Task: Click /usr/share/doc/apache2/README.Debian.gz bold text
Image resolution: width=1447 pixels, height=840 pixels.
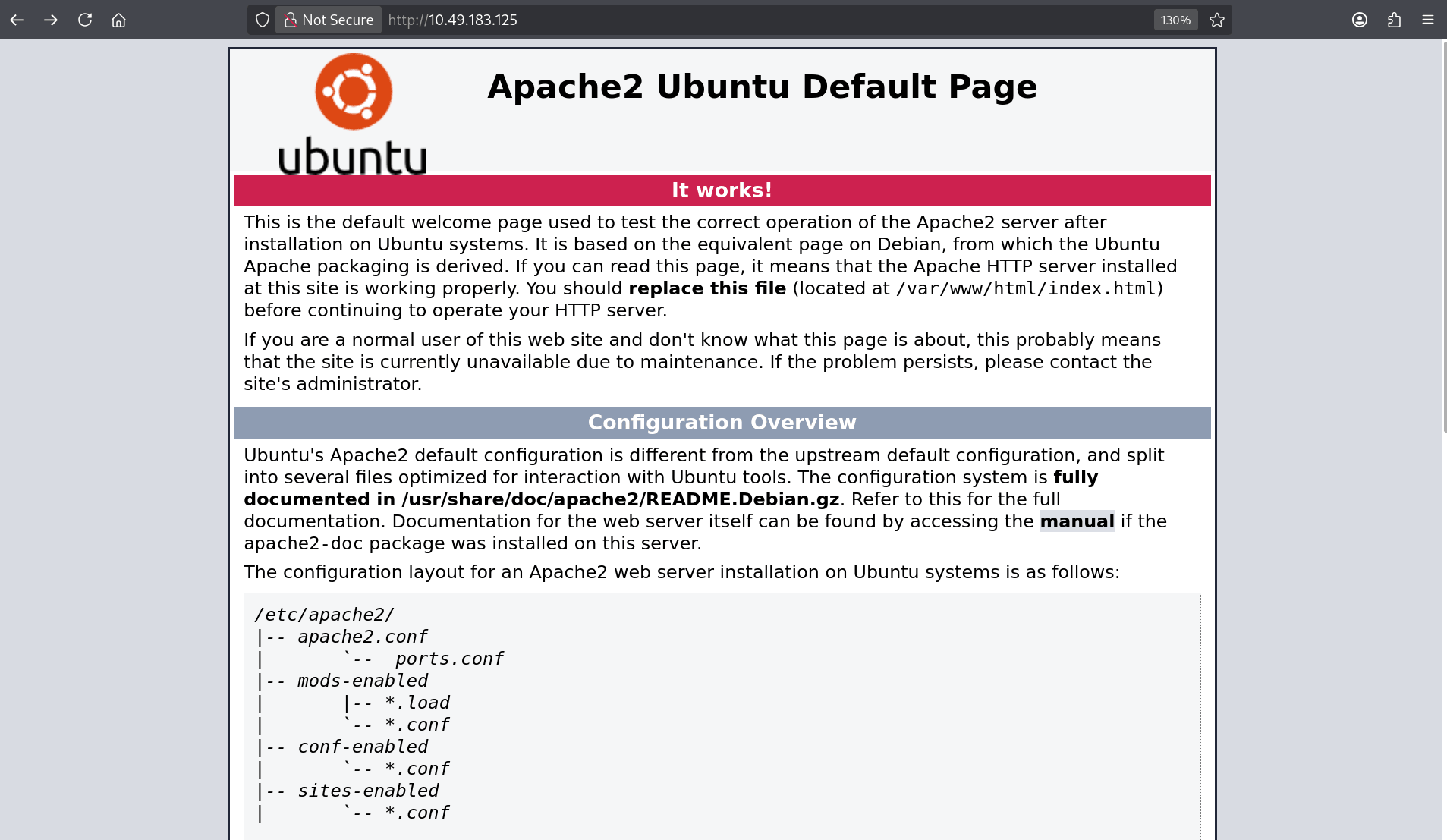Action: 621,499
